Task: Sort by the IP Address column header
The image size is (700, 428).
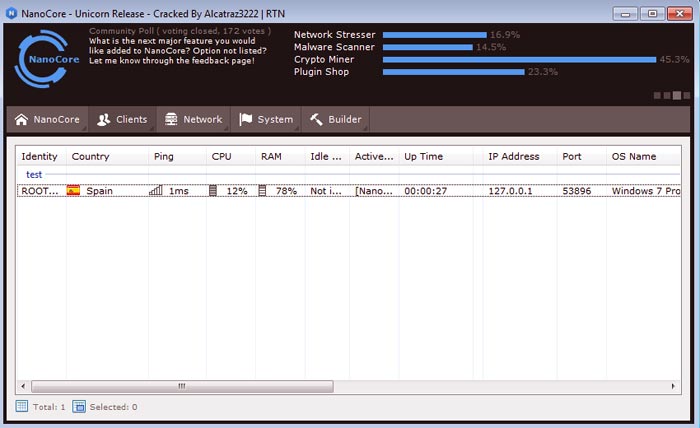Action: point(520,156)
